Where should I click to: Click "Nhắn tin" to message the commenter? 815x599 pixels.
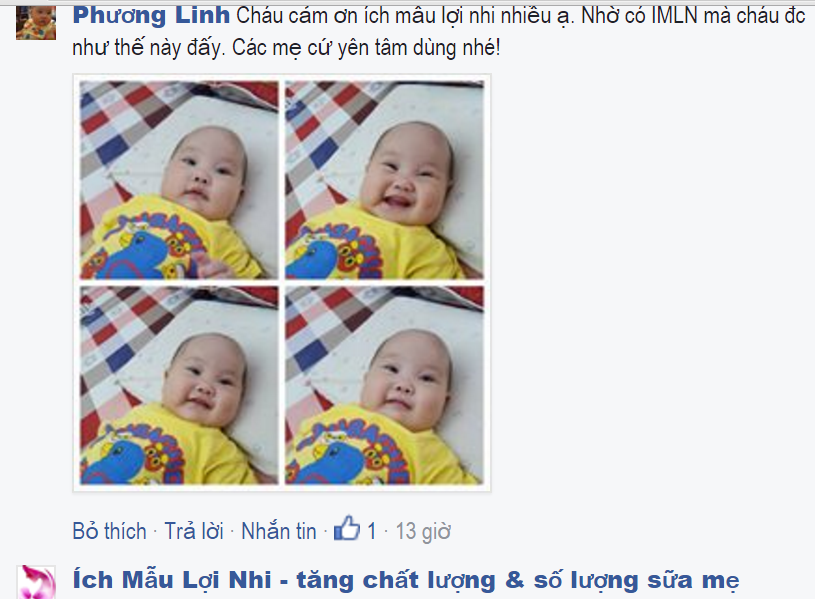tap(279, 531)
